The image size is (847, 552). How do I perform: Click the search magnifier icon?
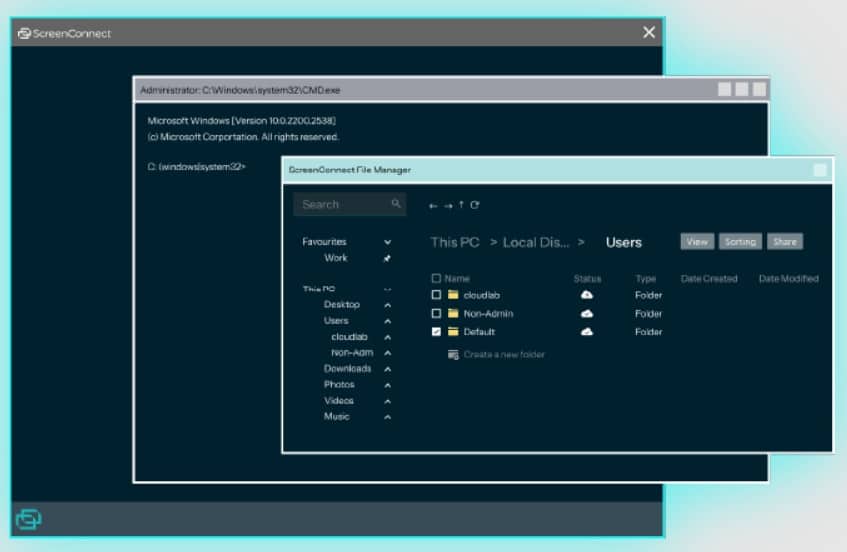click(x=396, y=204)
